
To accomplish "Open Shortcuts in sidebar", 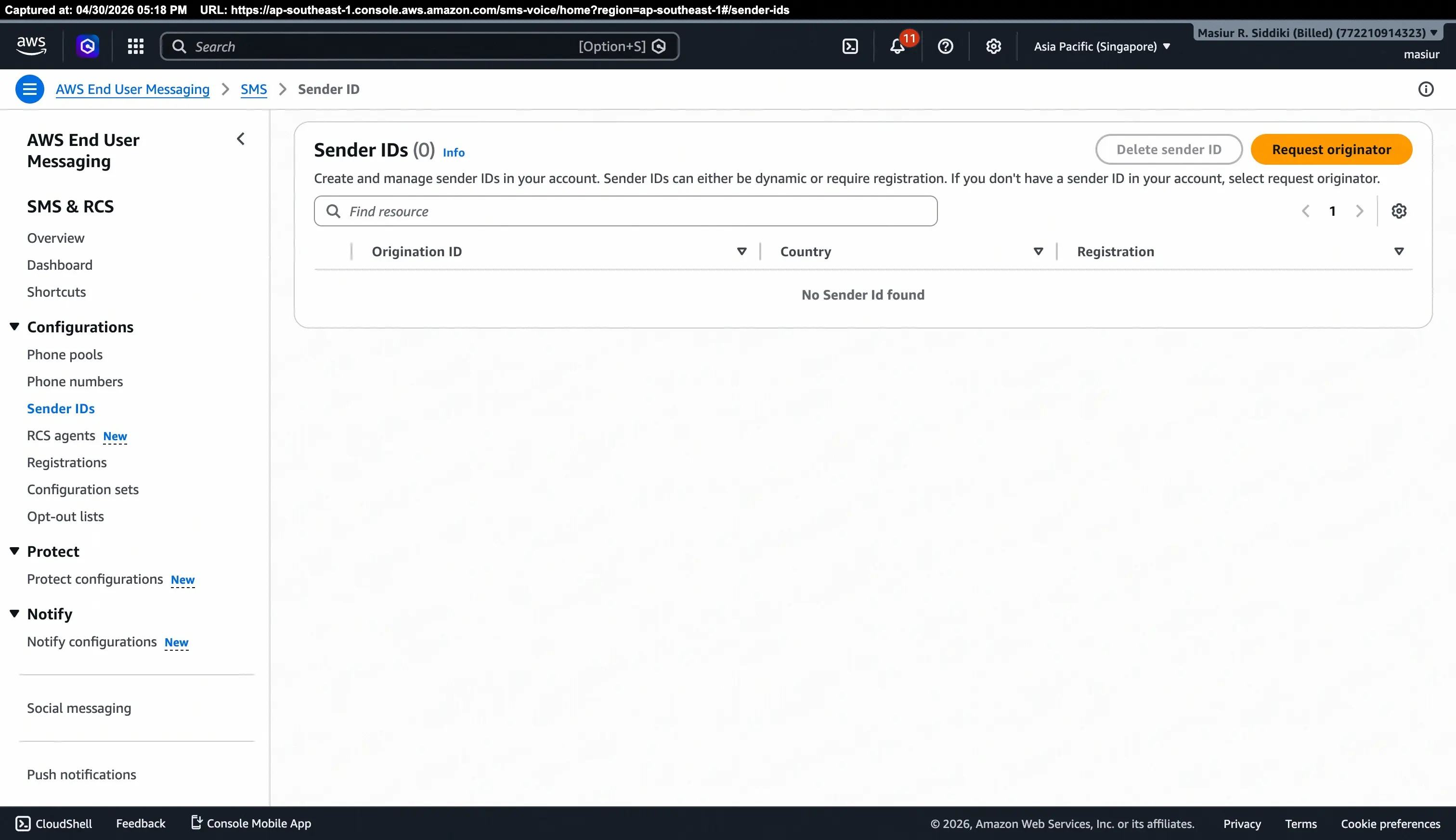I will click(x=56, y=292).
